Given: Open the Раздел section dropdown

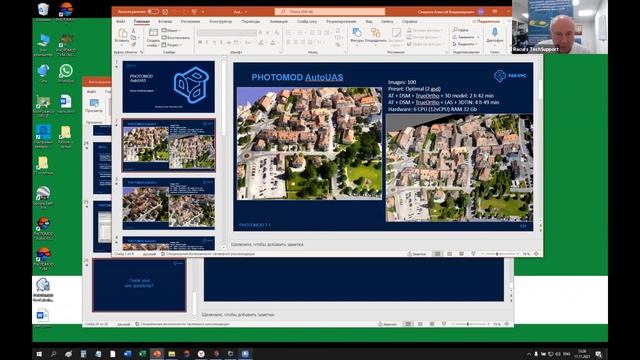Looking at the screenshot, I should point(171,45).
